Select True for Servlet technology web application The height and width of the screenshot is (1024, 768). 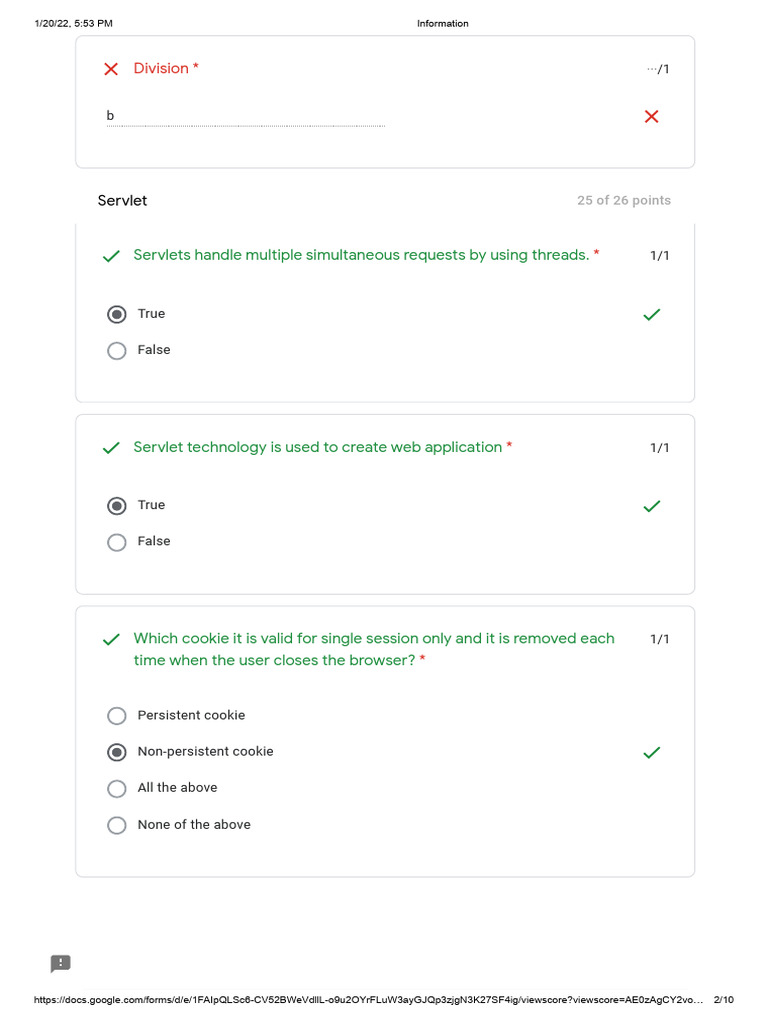pyautogui.click(x=117, y=506)
